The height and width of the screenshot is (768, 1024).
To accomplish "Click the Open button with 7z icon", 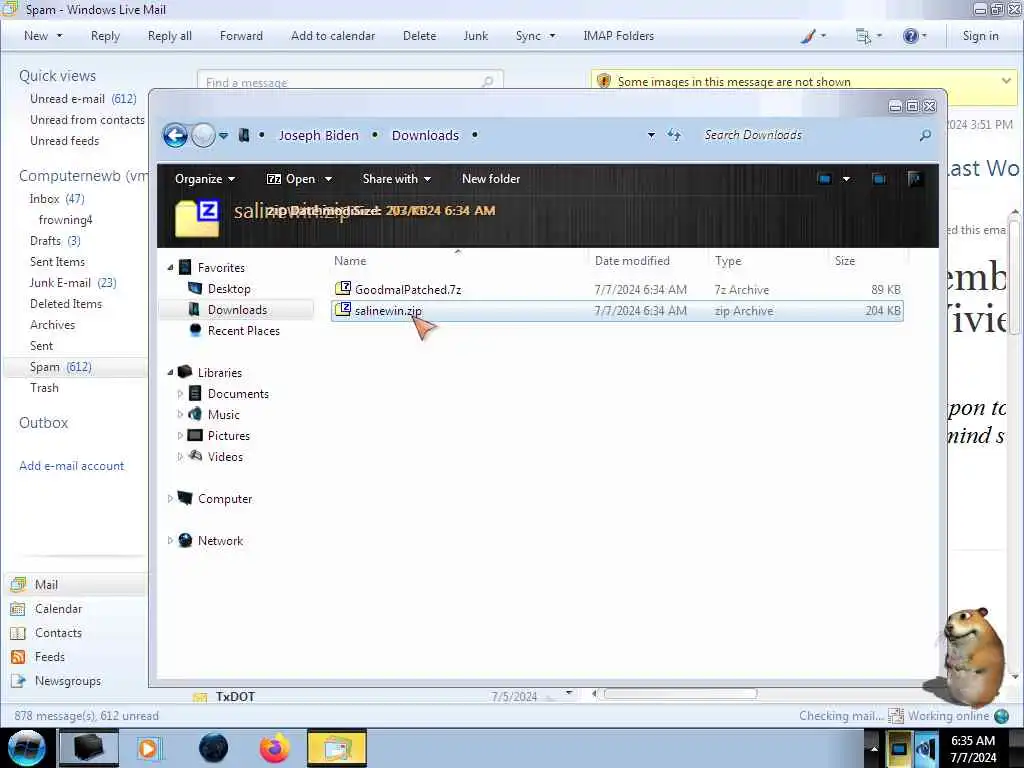I will point(291,179).
